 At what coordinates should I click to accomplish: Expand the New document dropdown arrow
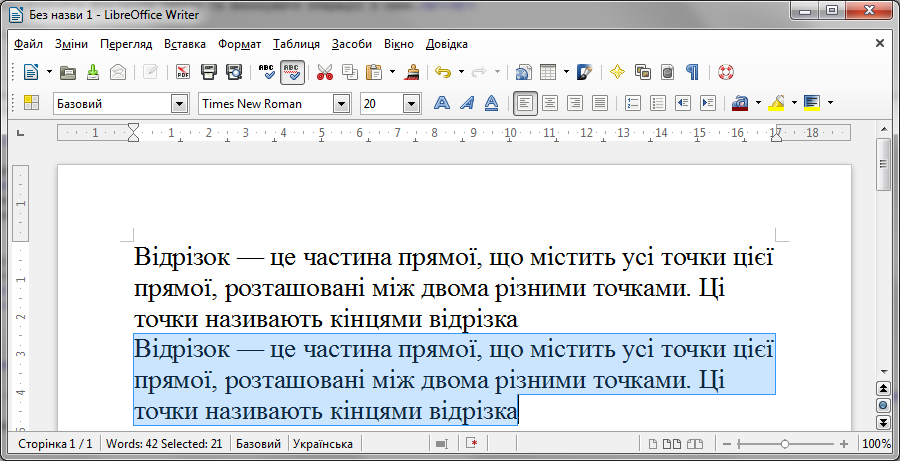(x=49, y=72)
